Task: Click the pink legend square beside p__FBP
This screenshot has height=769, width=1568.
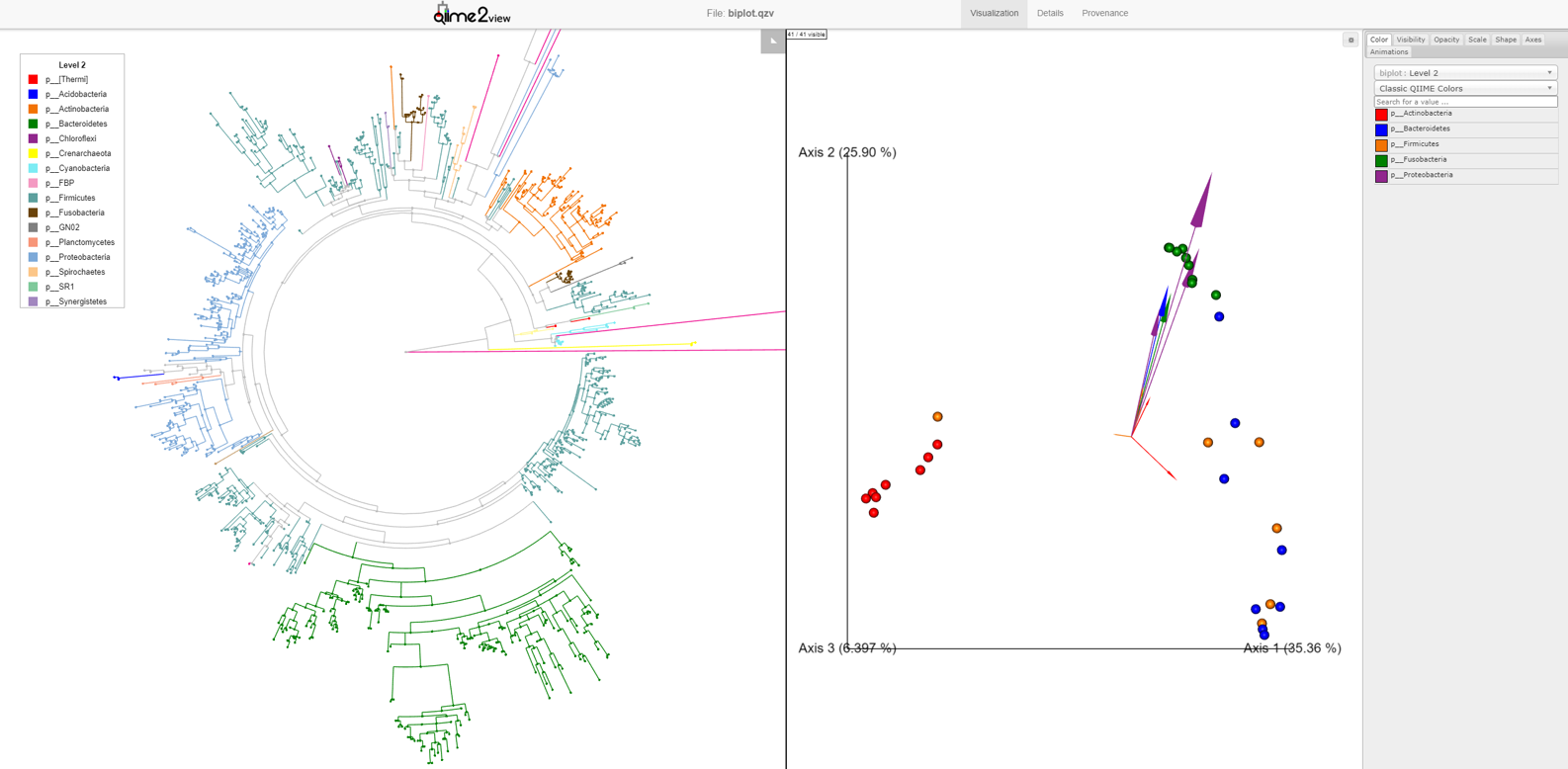Action: point(33,183)
